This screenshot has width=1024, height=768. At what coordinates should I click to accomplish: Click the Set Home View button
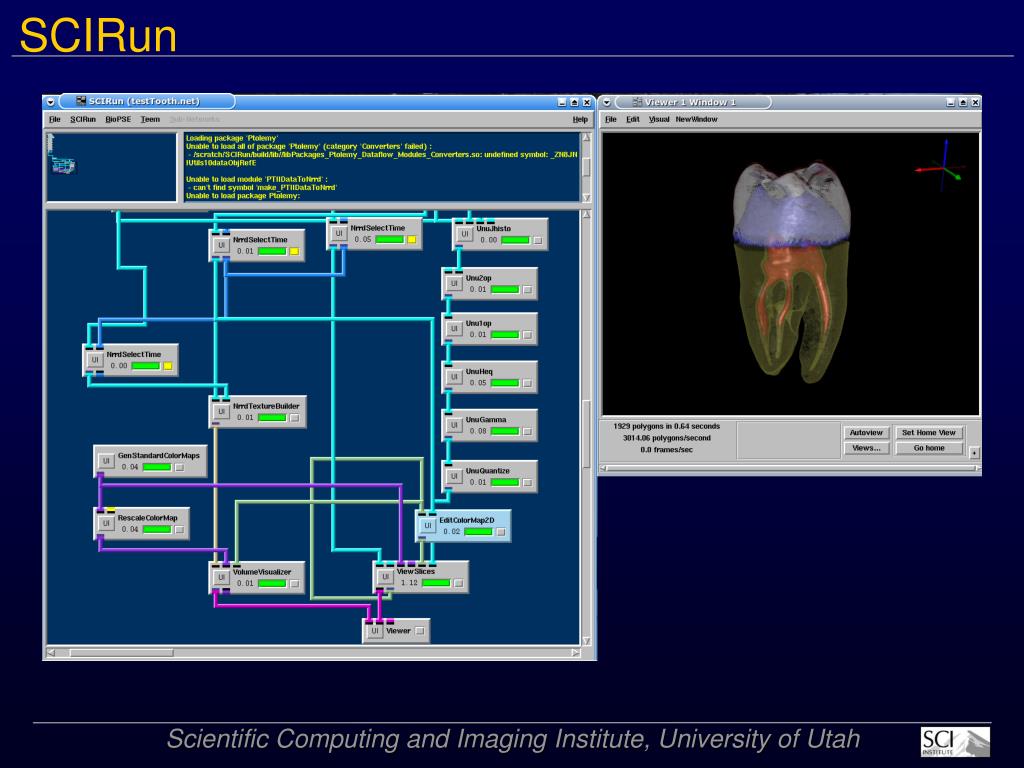point(929,432)
